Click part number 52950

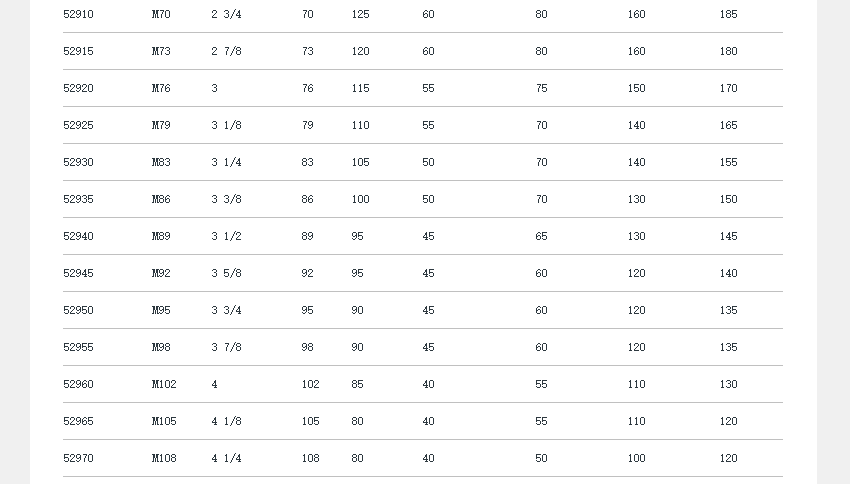(x=78, y=311)
